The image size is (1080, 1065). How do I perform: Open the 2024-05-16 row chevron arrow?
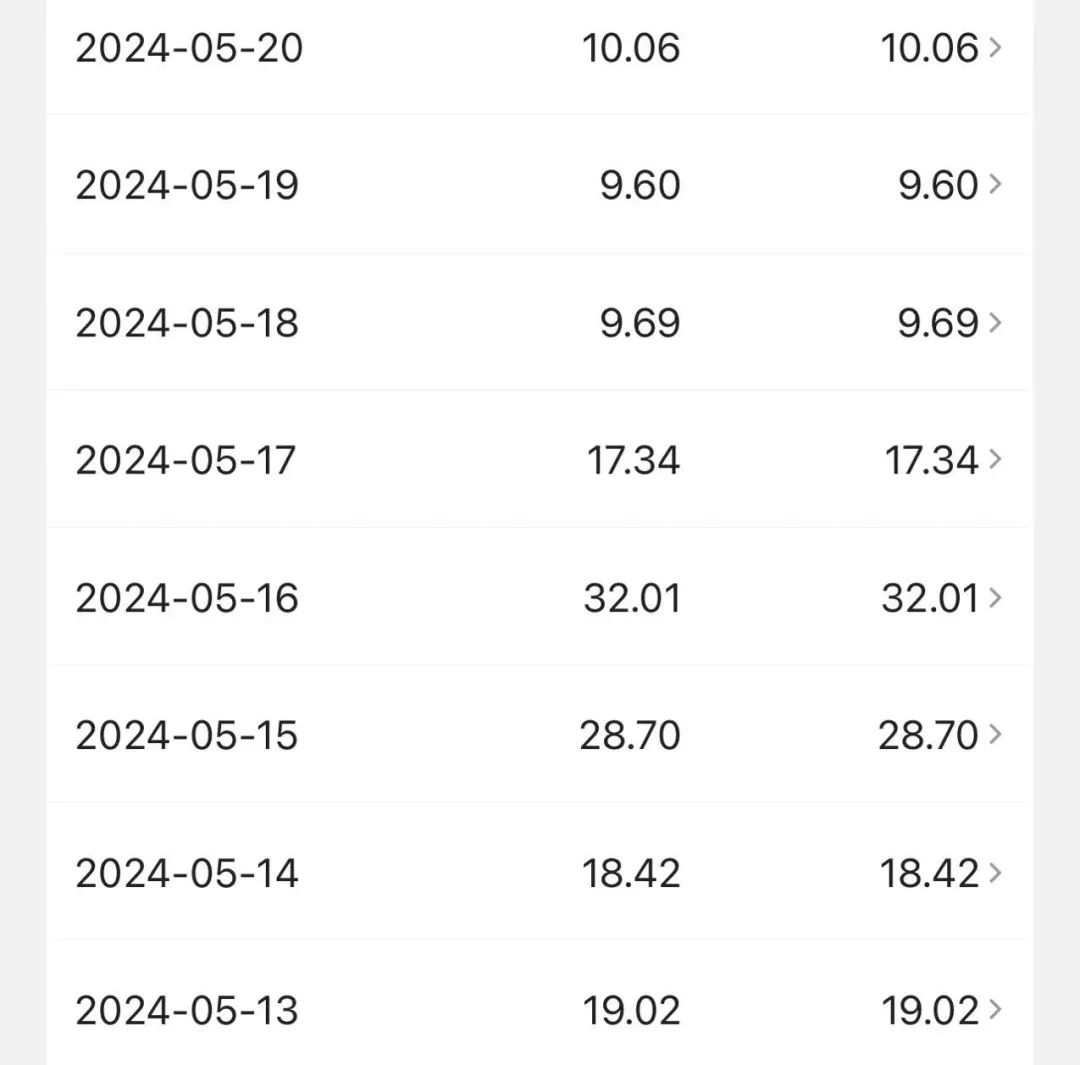(x=995, y=597)
